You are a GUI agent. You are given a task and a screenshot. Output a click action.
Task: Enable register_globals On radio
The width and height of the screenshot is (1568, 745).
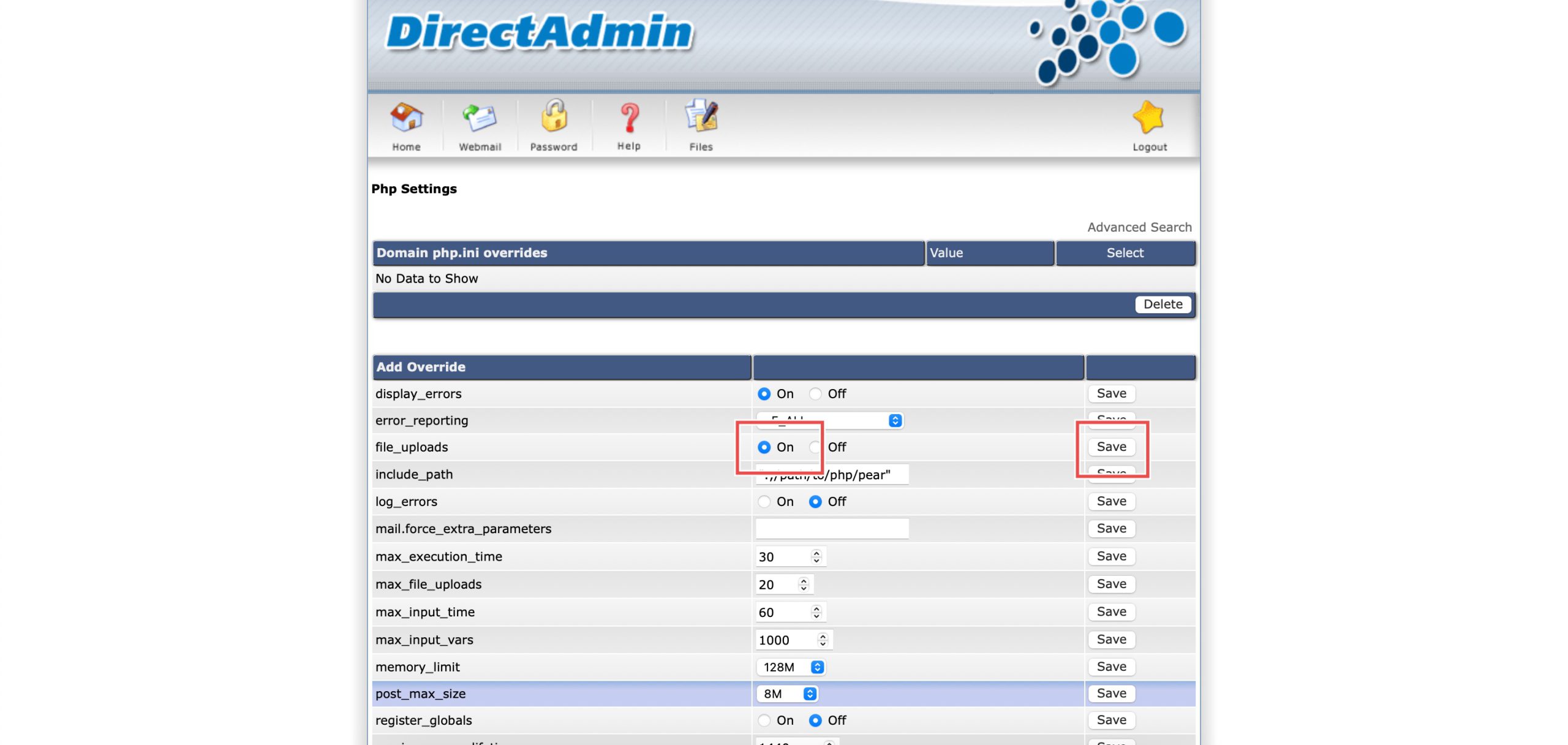tap(764, 720)
